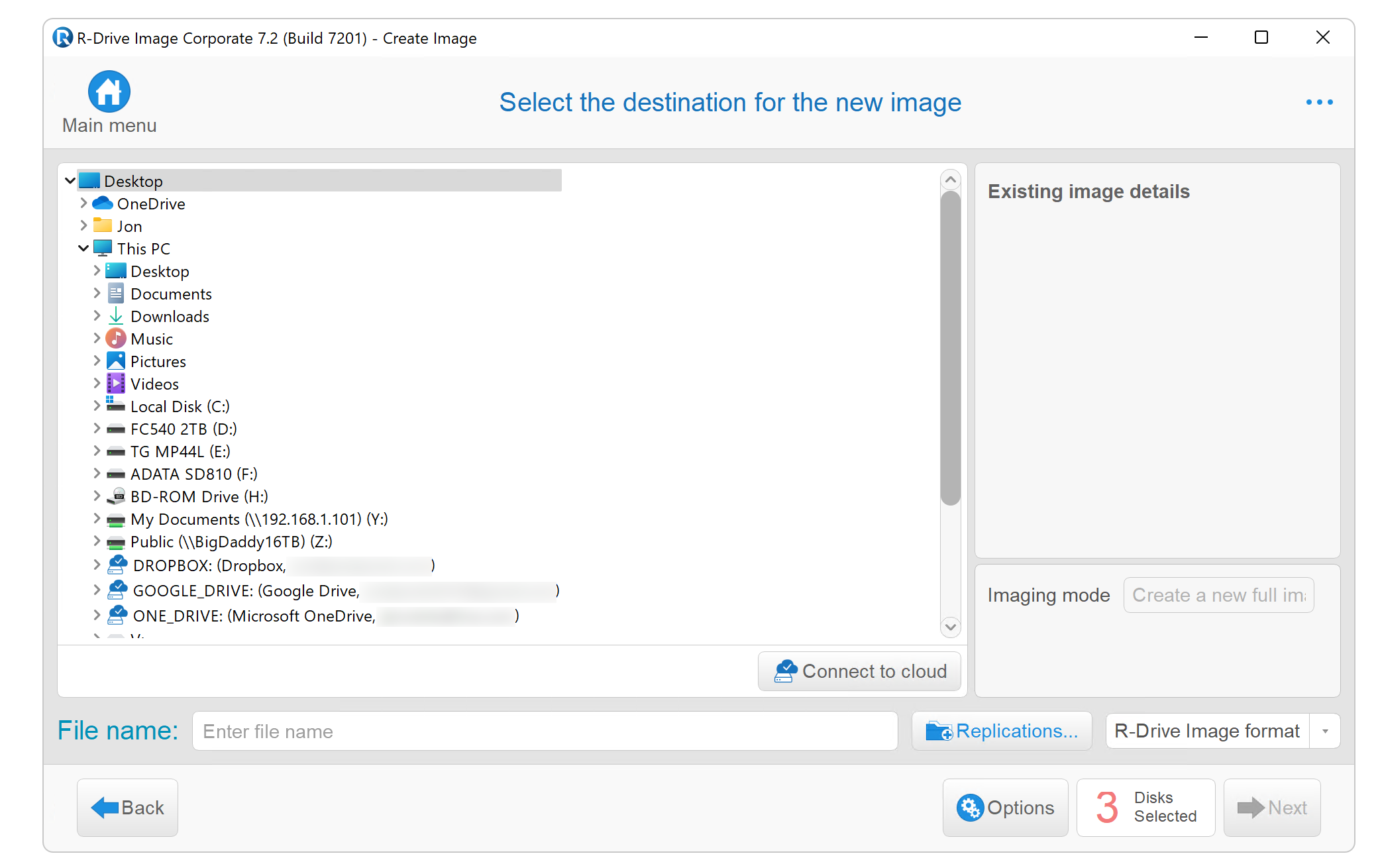Click the Pictures icon
1378x868 pixels.
(116, 360)
